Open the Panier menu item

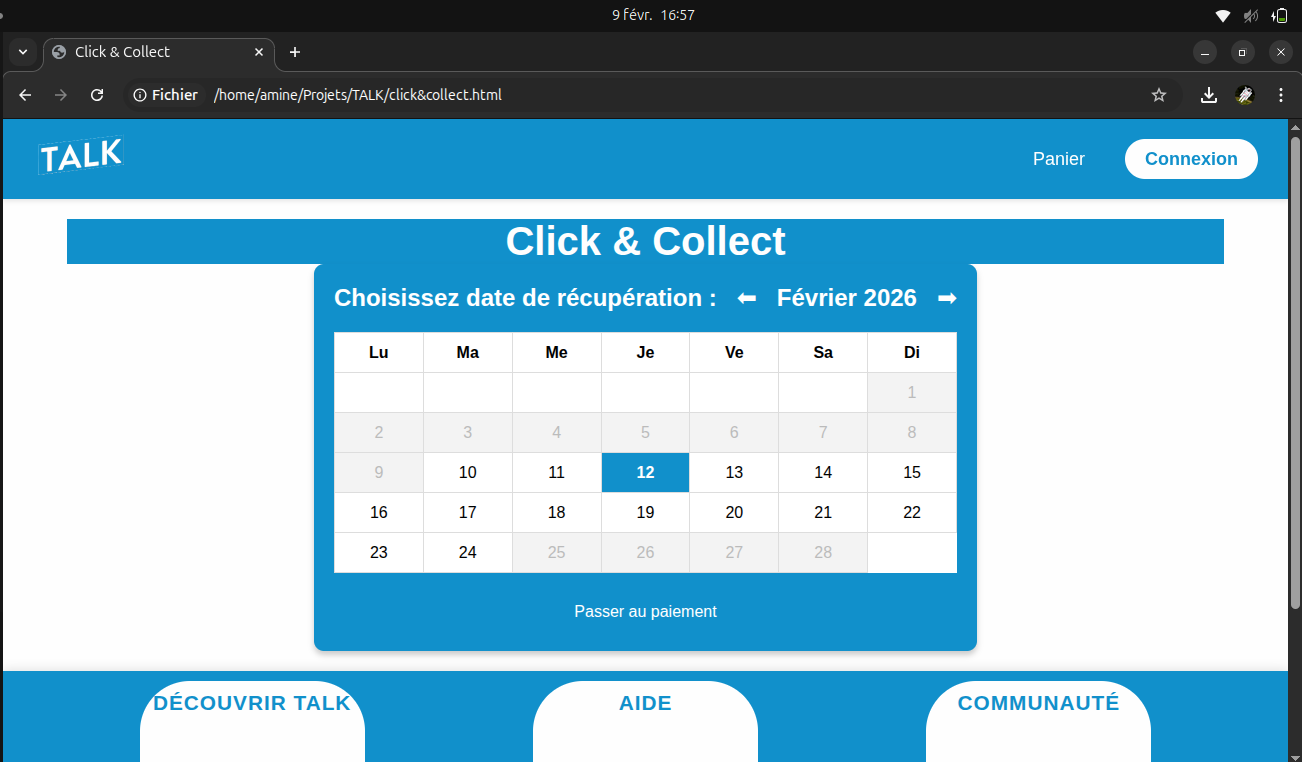1058,158
